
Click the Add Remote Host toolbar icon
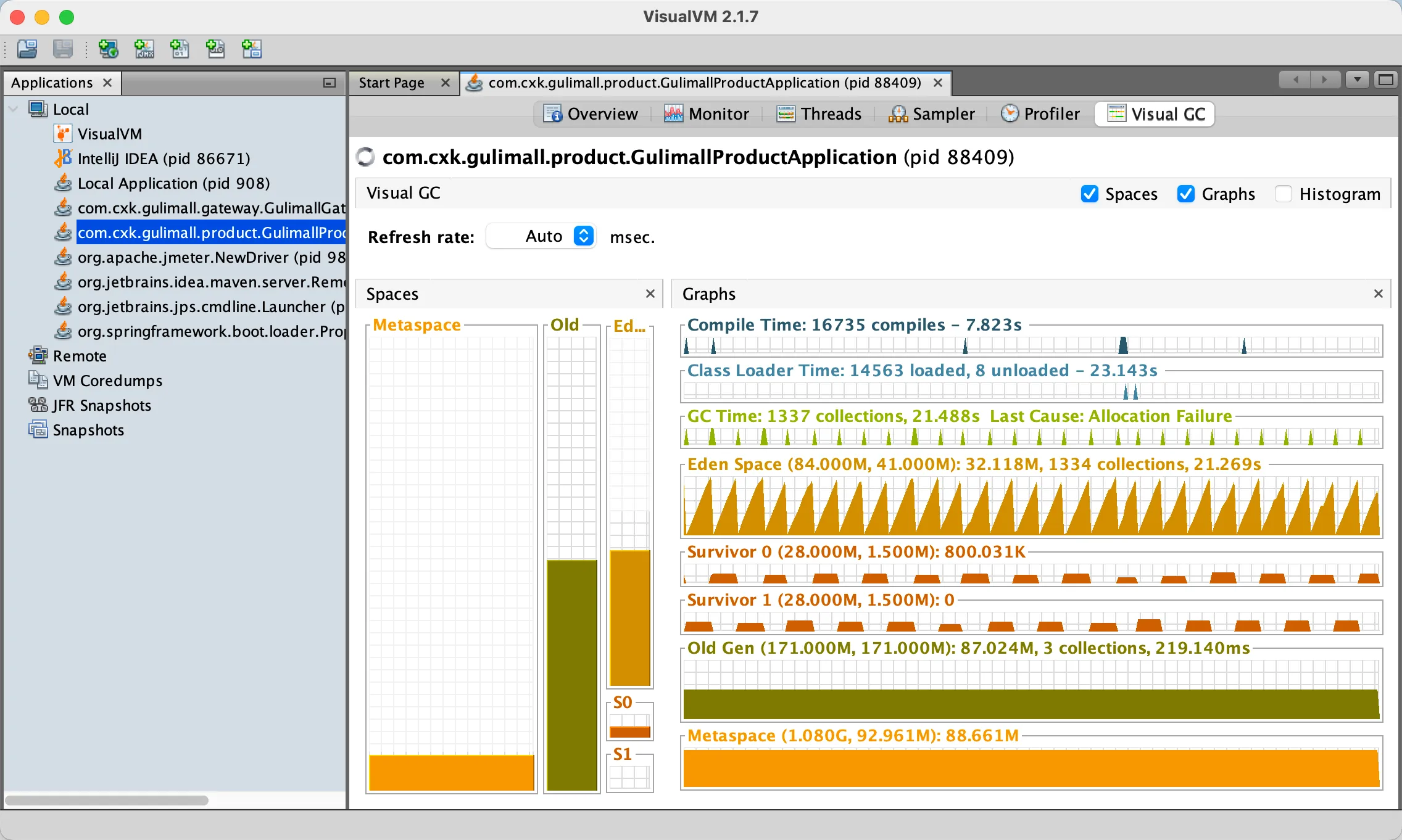[109, 49]
